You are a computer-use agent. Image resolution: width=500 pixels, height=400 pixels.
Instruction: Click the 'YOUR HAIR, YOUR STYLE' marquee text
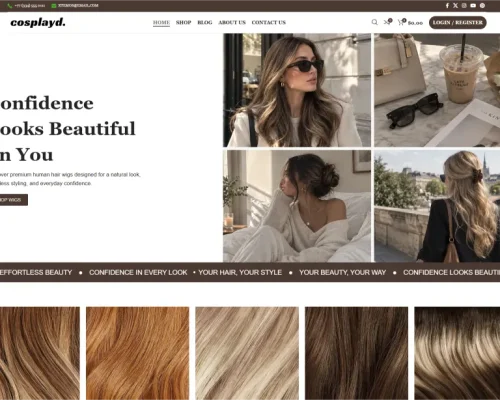240,272
